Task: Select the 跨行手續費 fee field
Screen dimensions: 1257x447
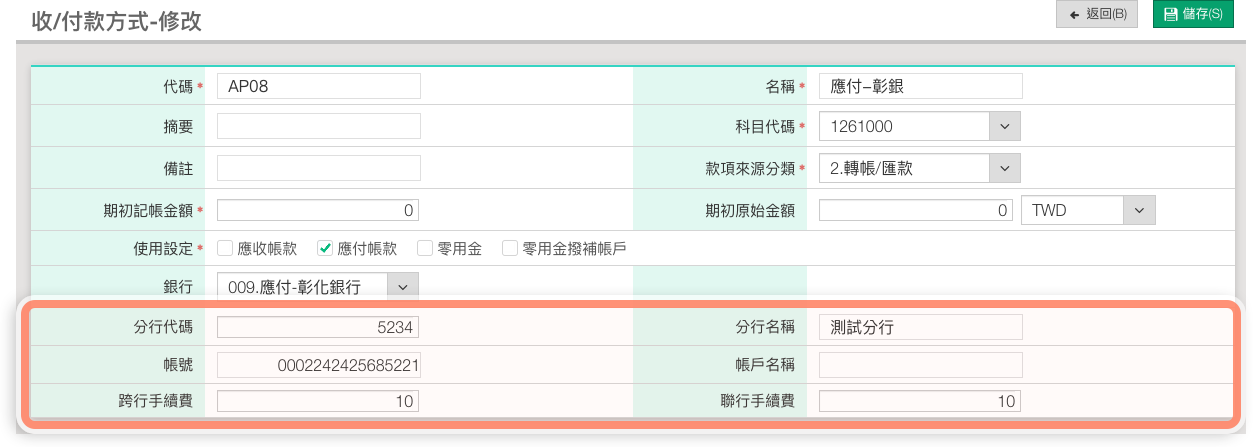Action: (318, 401)
